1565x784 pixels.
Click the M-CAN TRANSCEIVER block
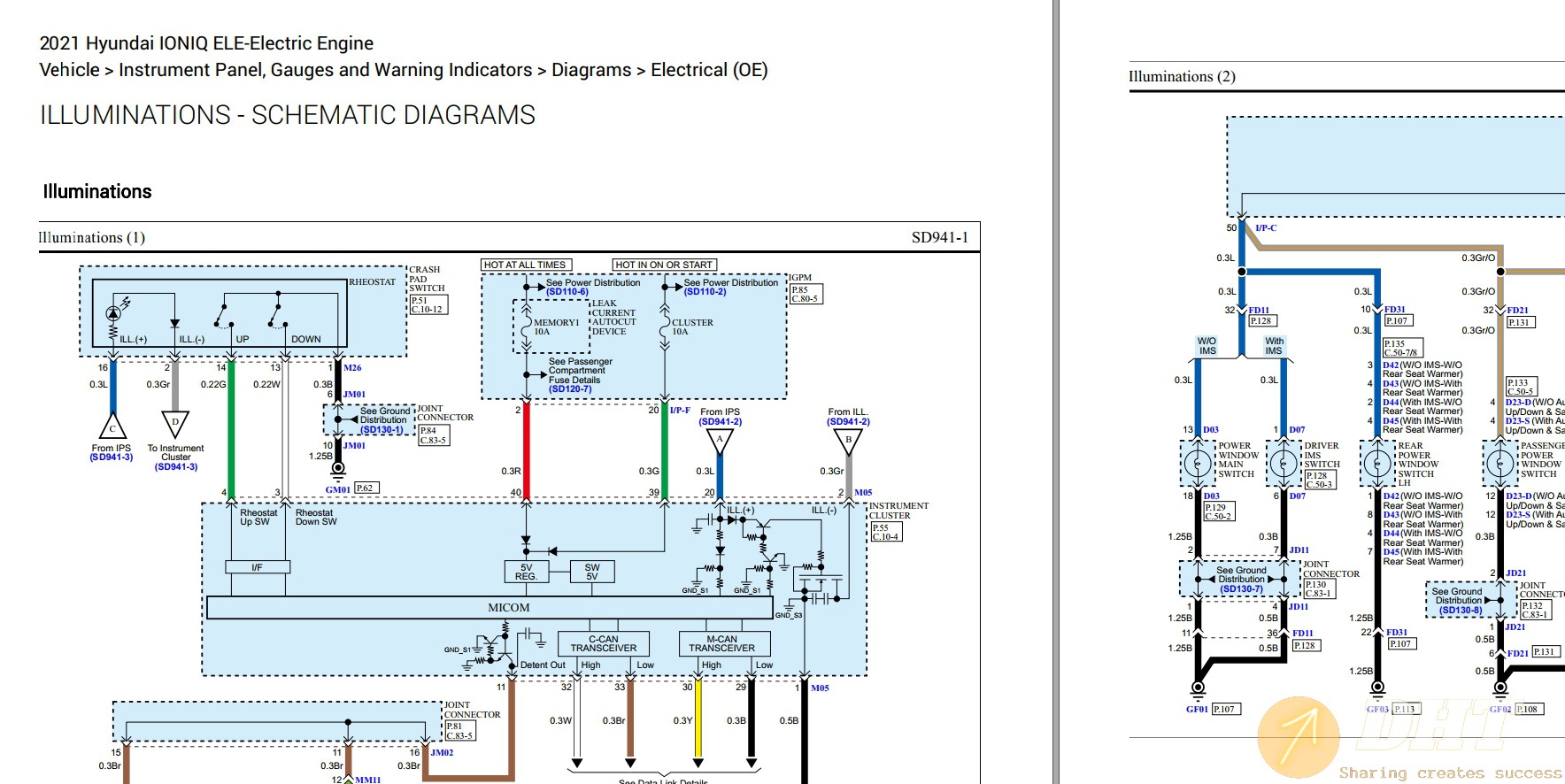(722, 643)
